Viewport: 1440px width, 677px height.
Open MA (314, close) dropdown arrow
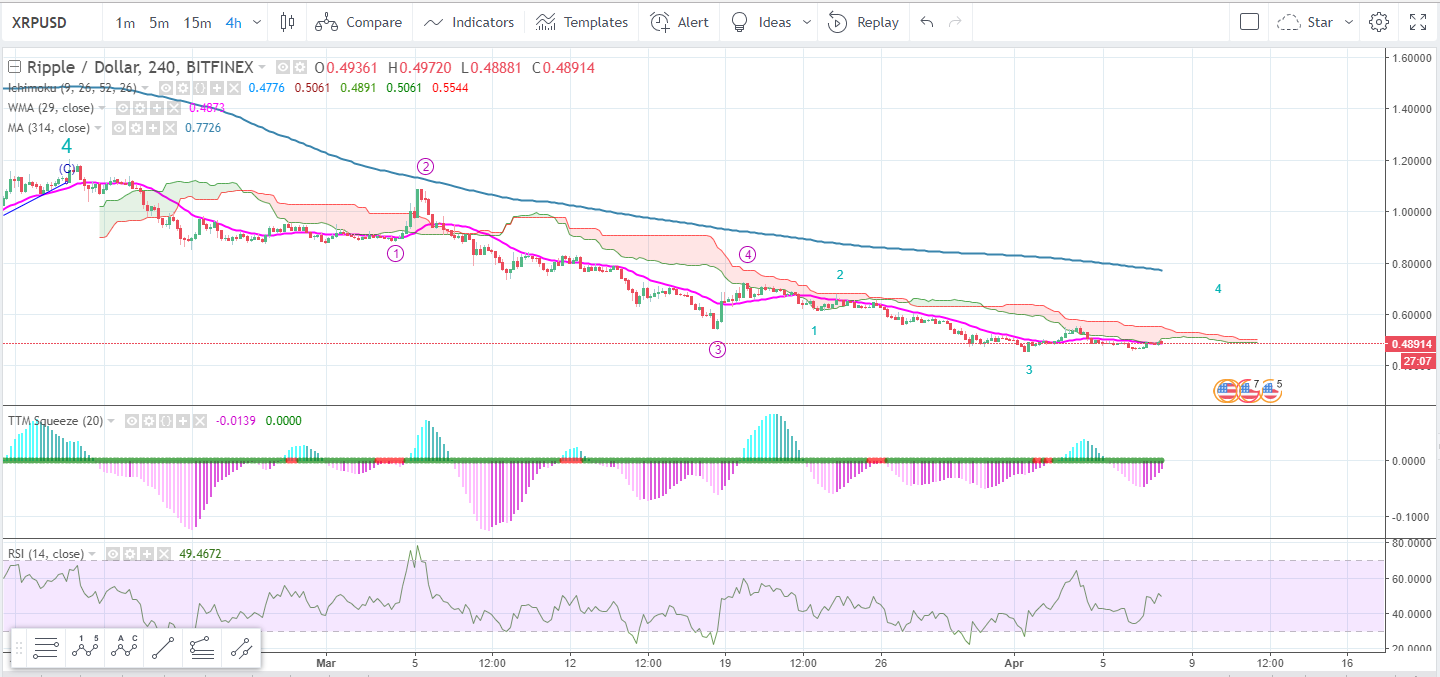point(98,128)
